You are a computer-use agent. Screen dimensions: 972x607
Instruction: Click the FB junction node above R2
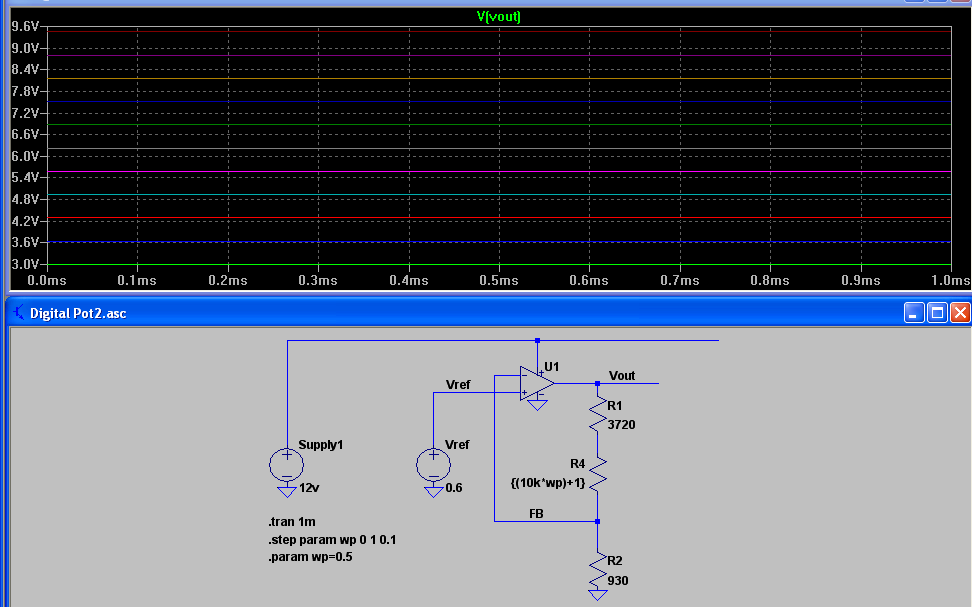point(598,521)
